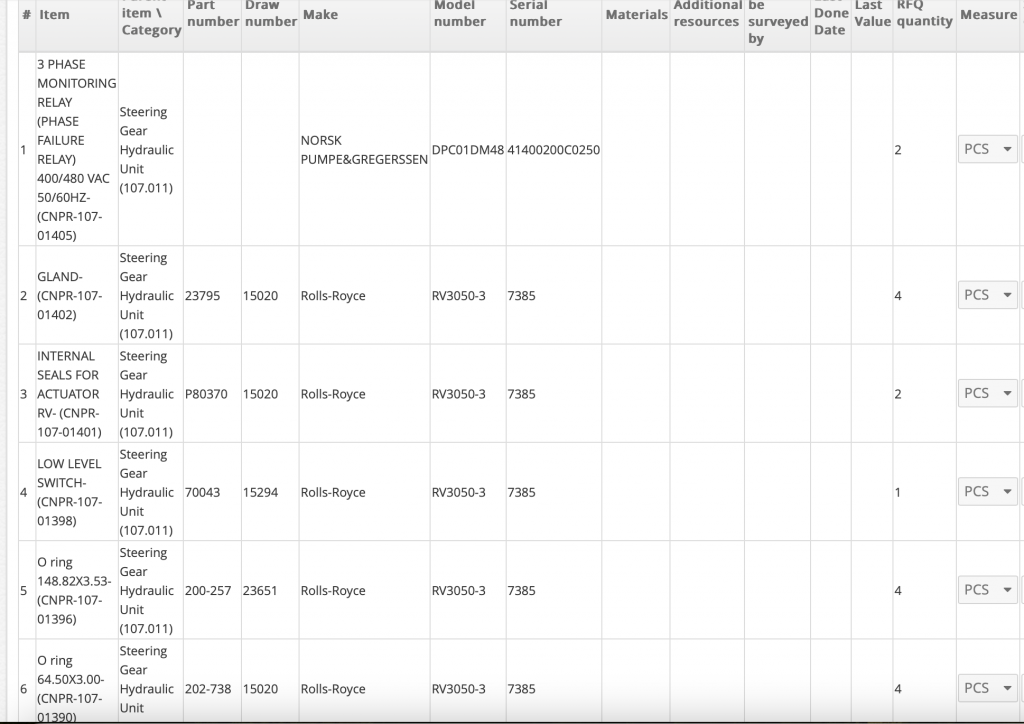Select the Model number column header

point(459,13)
